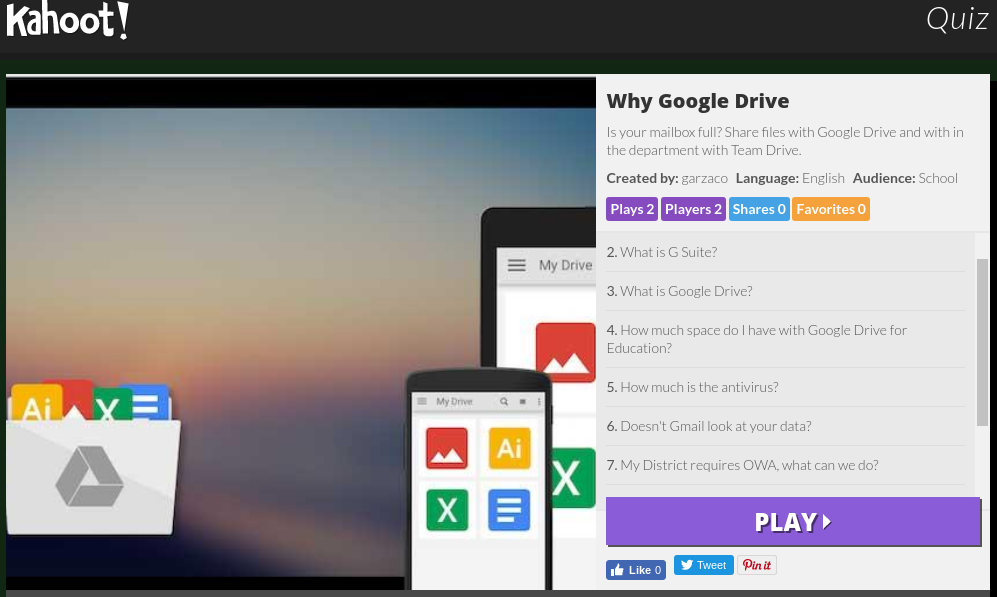The image size is (997, 597).
Task: Click the Shares 0 badge
Action: pos(759,209)
